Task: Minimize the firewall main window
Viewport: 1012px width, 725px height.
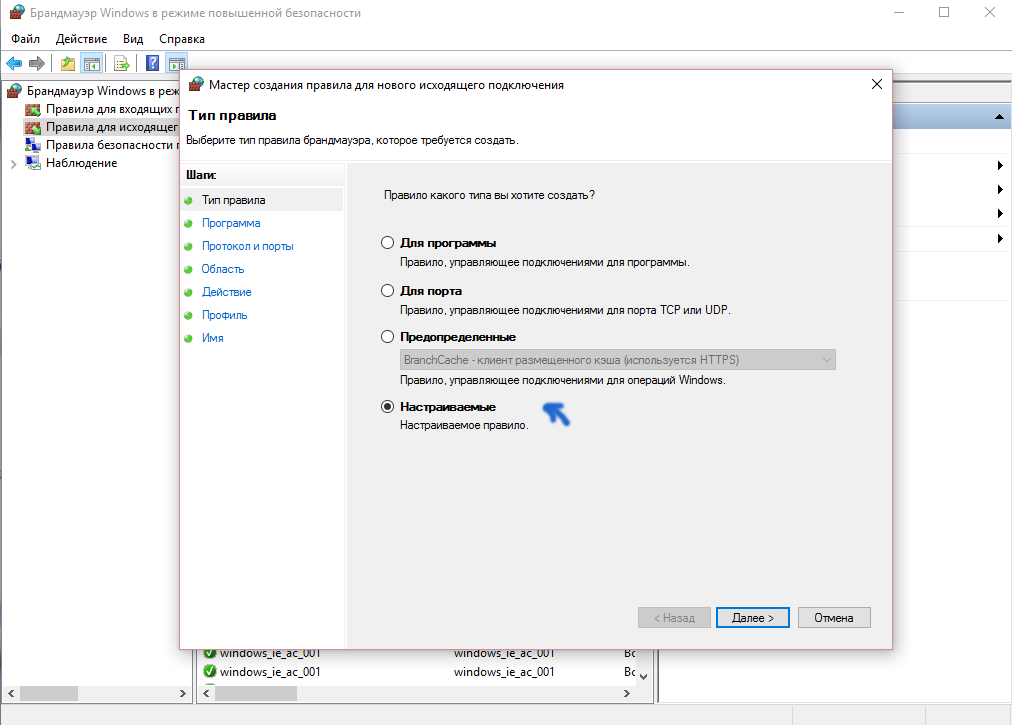Action: coord(899,12)
